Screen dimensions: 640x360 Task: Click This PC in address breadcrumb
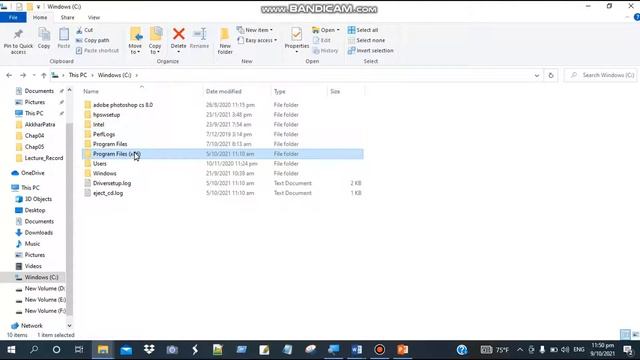[78, 76]
